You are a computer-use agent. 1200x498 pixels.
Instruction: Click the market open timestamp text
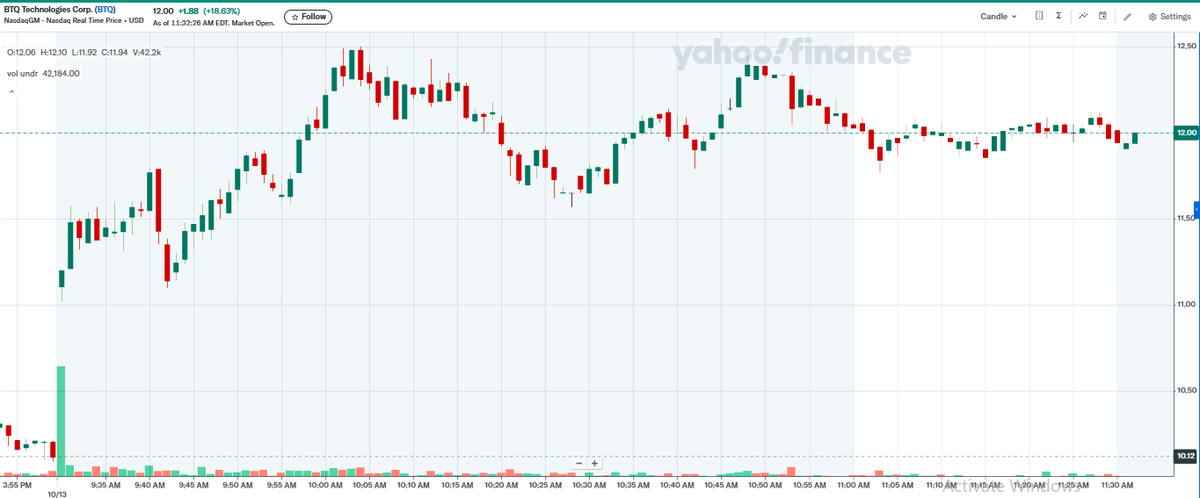(x=212, y=22)
